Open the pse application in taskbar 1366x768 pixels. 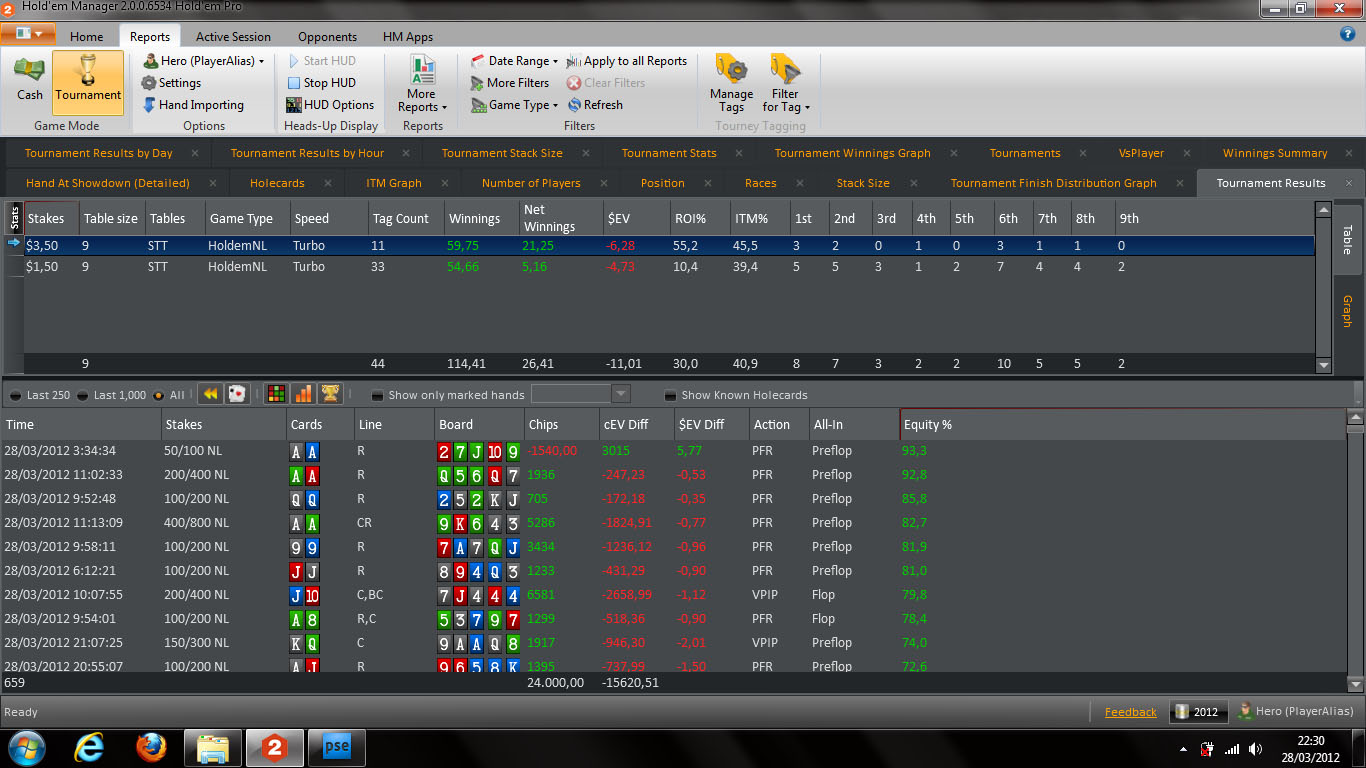pos(337,747)
